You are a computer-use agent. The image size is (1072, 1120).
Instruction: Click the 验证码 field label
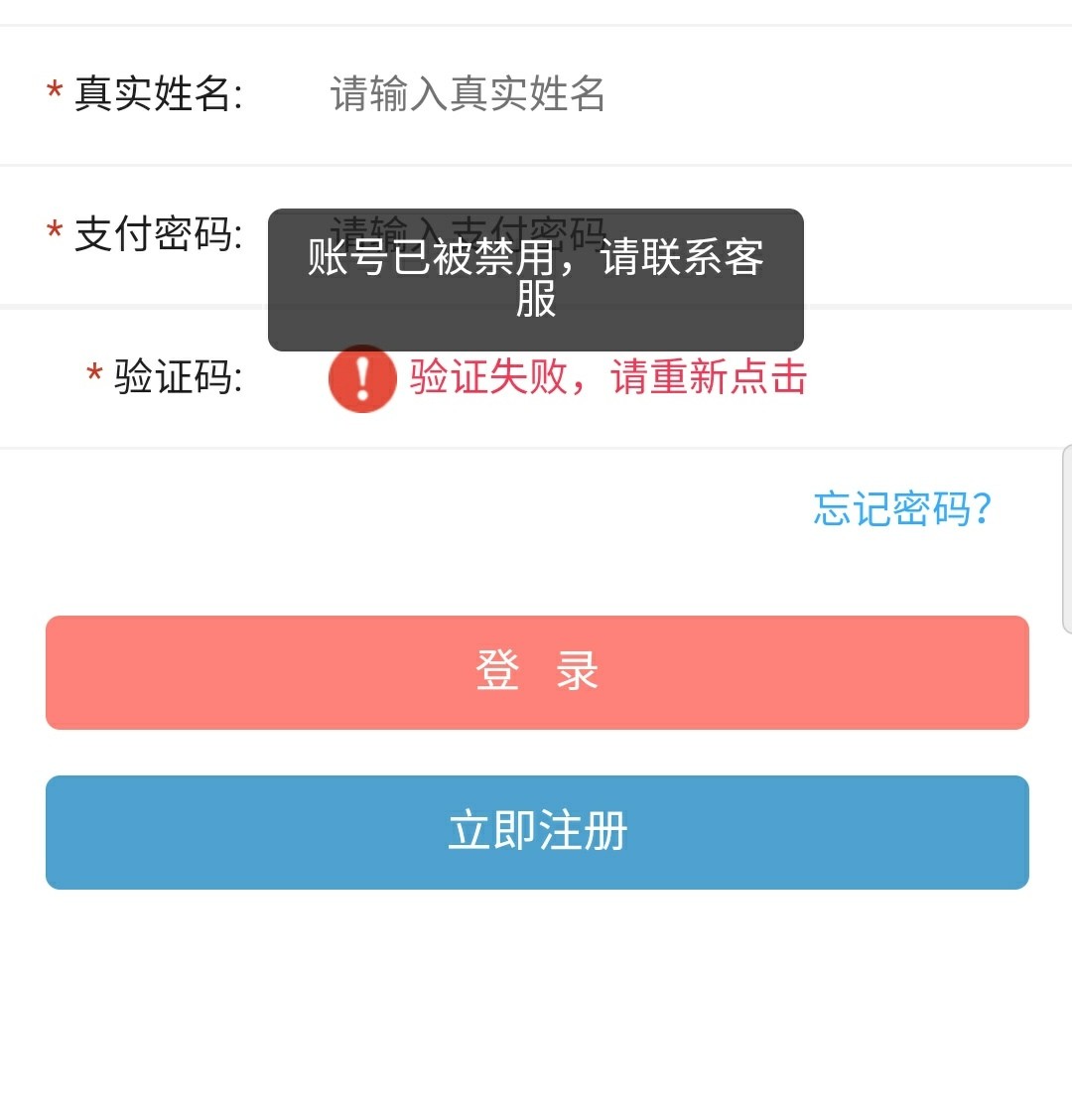pos(179,377)
